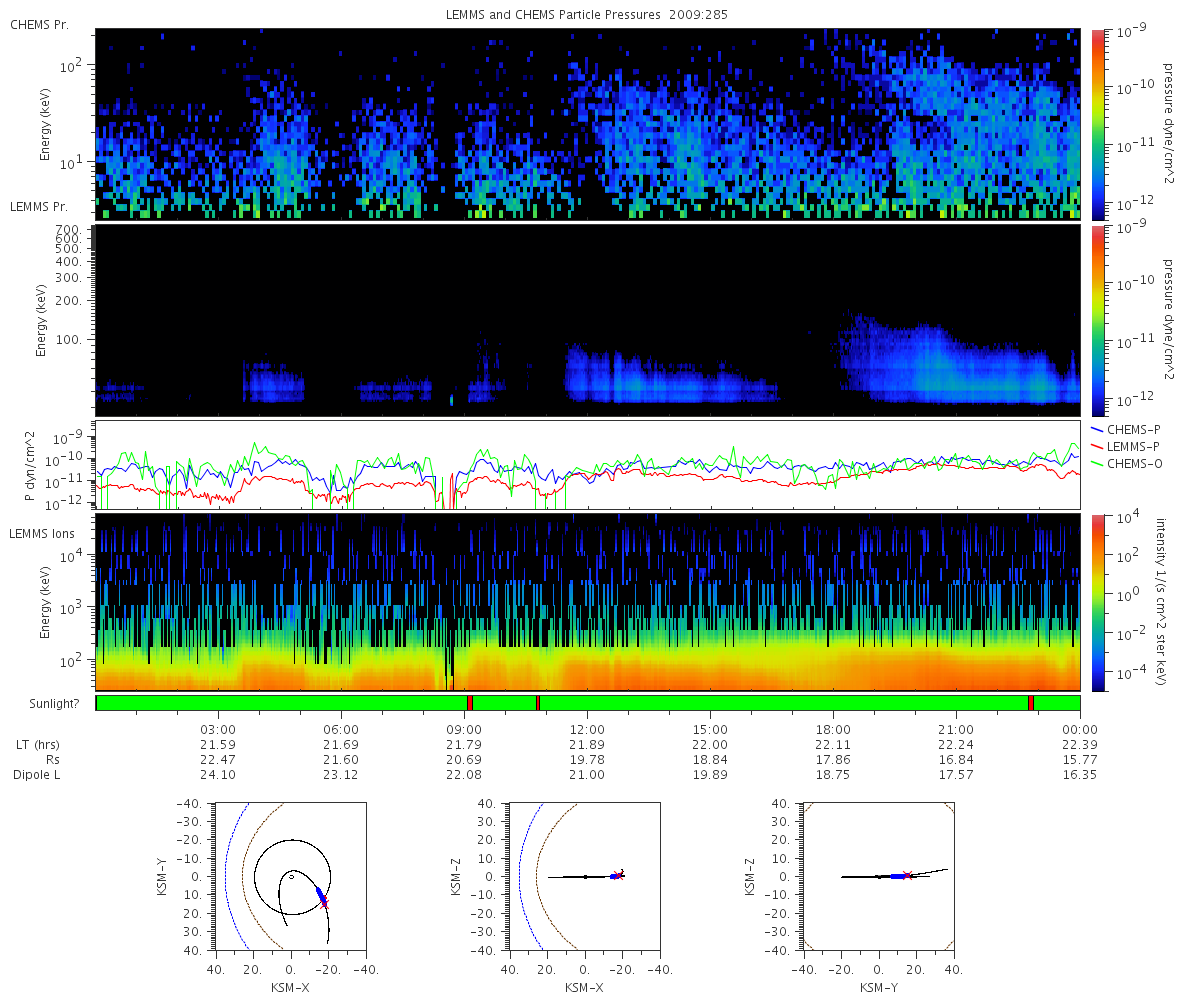
Task: Click the '06:00' time axis label
Action: pos(341,730)
